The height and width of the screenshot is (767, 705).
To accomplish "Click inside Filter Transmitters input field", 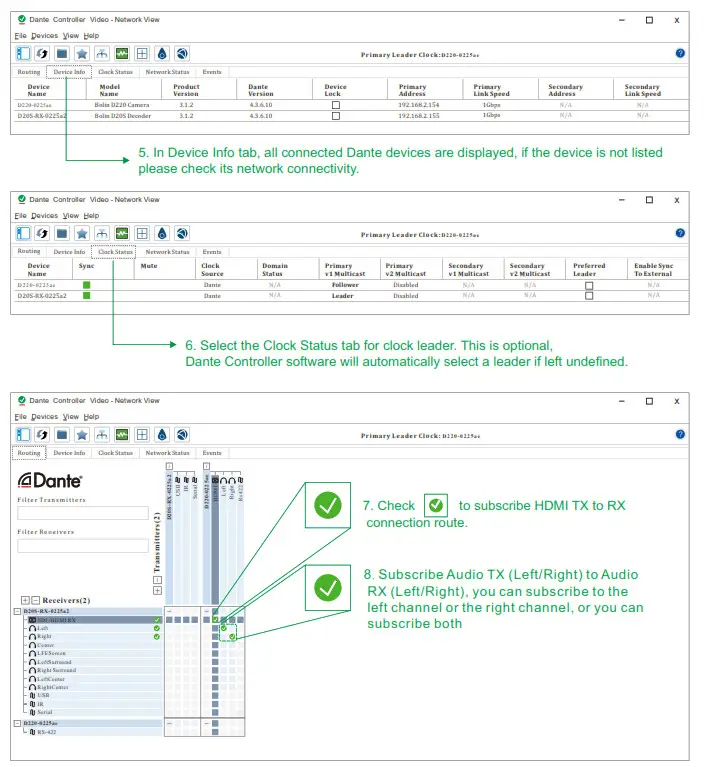I will 83,513.
